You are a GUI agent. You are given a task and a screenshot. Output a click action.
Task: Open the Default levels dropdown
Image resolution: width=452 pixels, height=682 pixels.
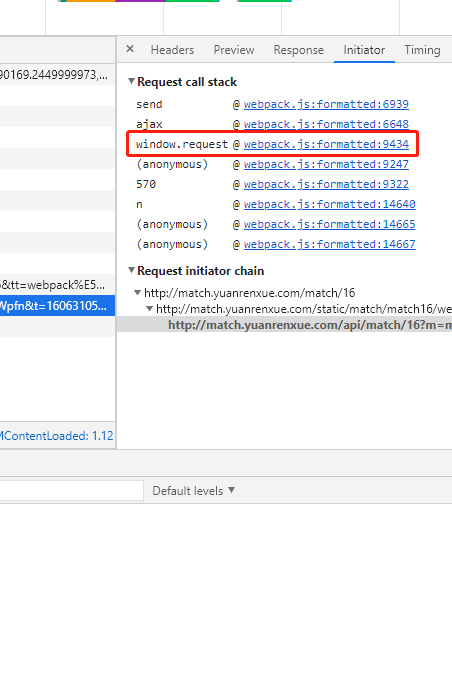pyautogui.click(x=193, y=491)
